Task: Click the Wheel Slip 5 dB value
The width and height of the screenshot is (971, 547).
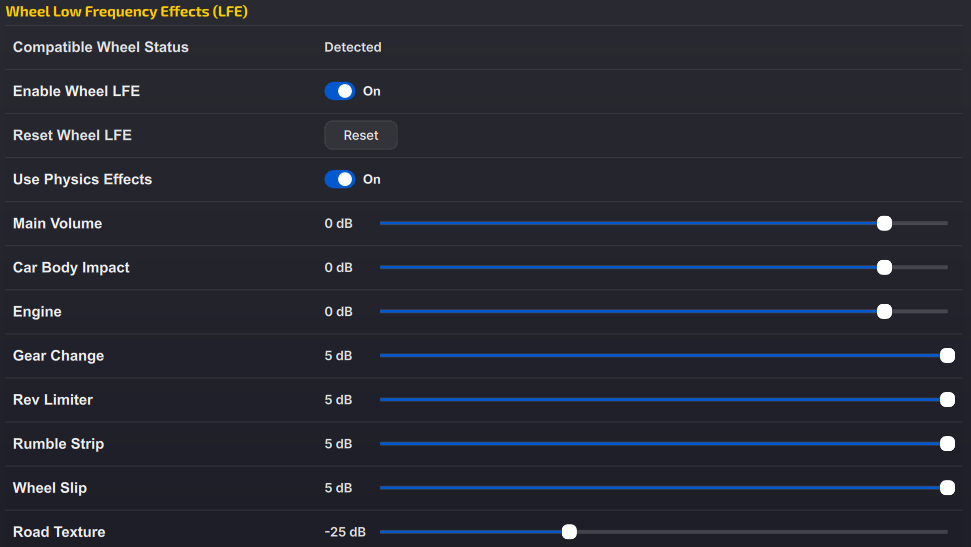Action: 339,488
